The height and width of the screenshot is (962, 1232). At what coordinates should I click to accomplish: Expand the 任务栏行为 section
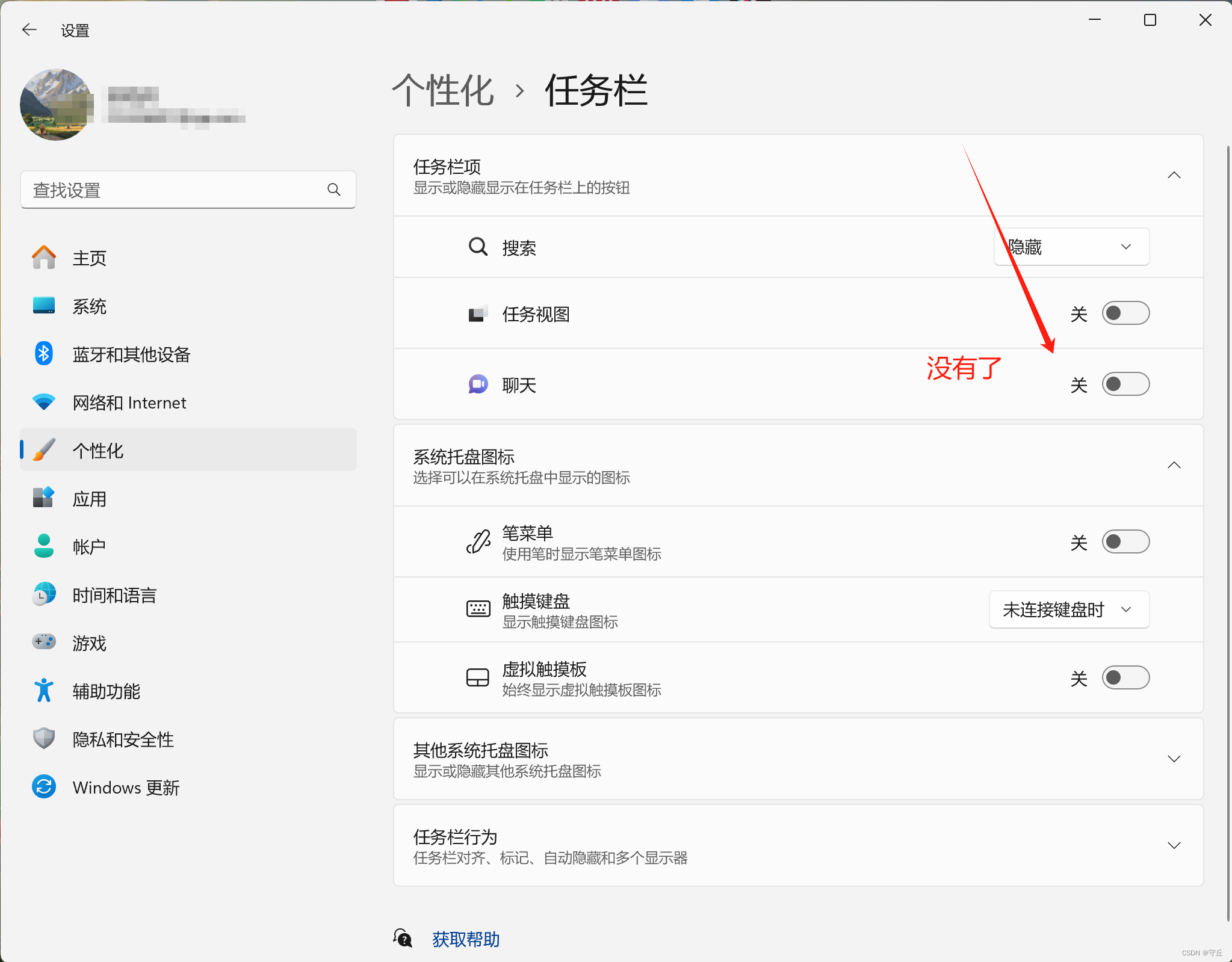[1173, 845]
